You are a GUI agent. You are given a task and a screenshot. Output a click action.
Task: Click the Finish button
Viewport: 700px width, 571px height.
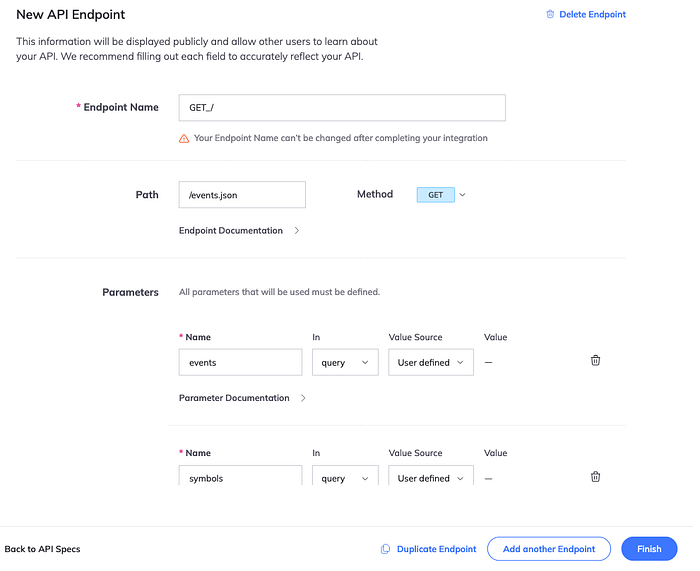tap(649, 549)
